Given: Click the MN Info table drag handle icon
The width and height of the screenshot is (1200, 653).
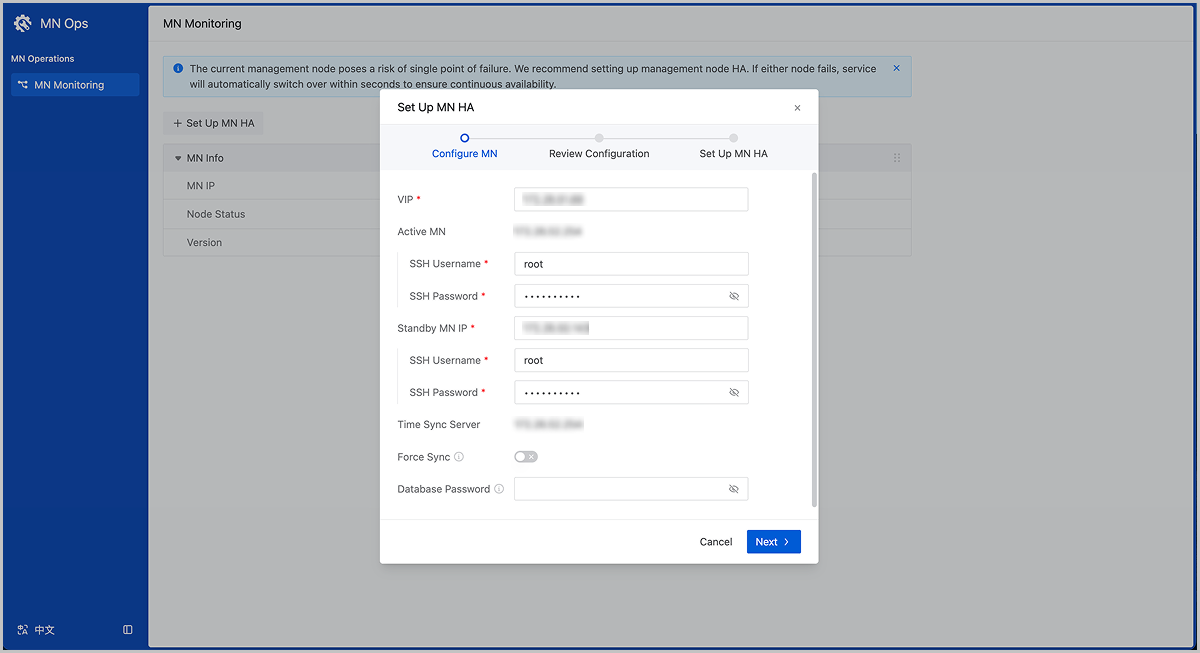Looking at the screenshot, I should pyautogui.click(x=897, y=158).
